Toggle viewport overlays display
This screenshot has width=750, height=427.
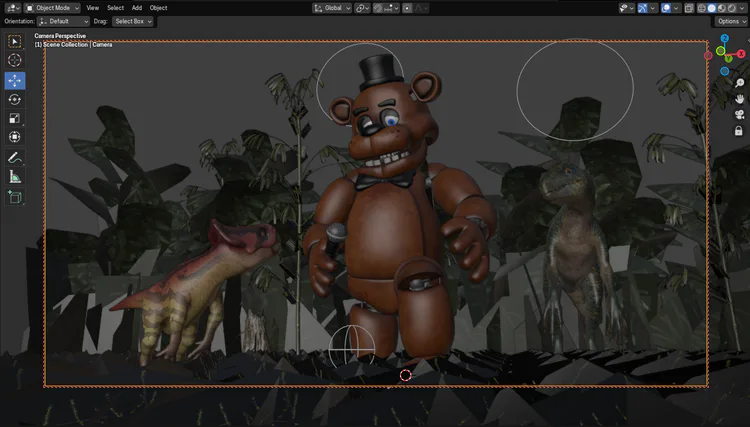[666, 8]
